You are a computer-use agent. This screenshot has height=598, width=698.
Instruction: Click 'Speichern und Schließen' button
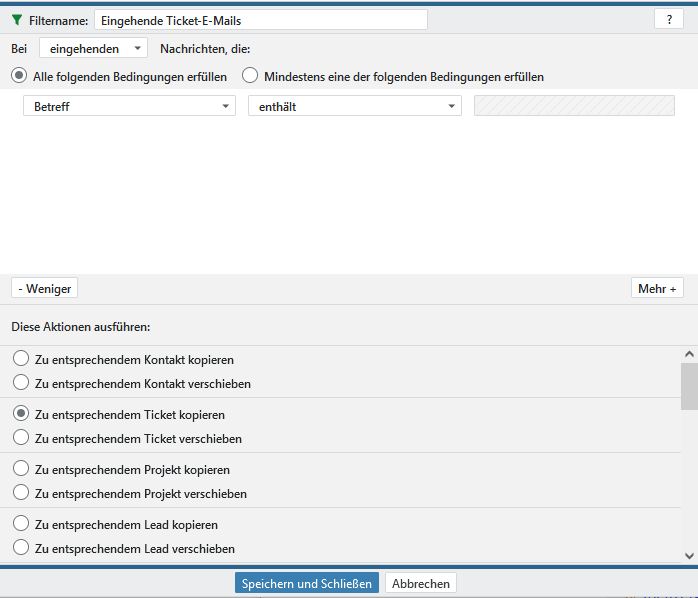307,583
